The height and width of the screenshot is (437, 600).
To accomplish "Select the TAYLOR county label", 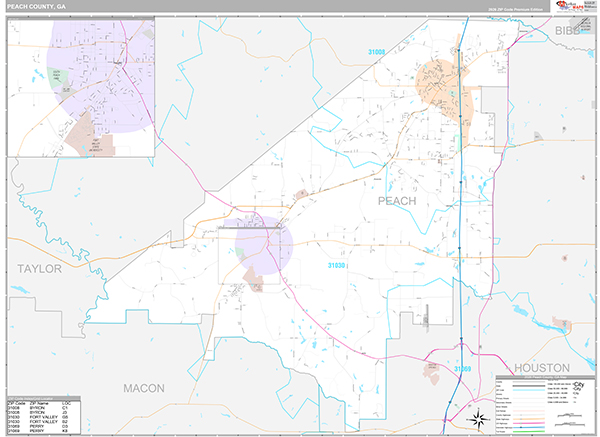I will (39, 269).
